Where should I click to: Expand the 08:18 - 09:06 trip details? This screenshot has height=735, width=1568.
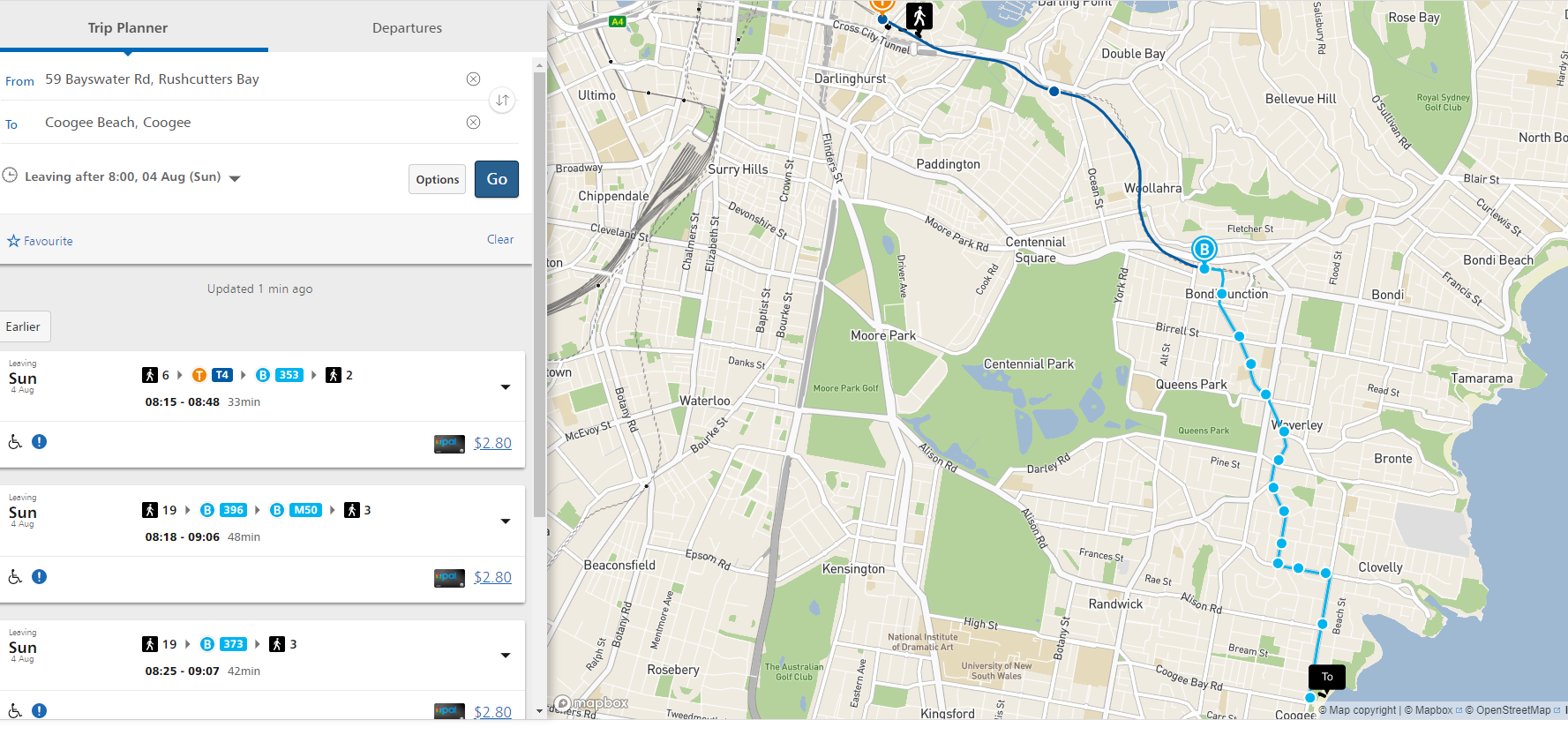pos(506,521)
